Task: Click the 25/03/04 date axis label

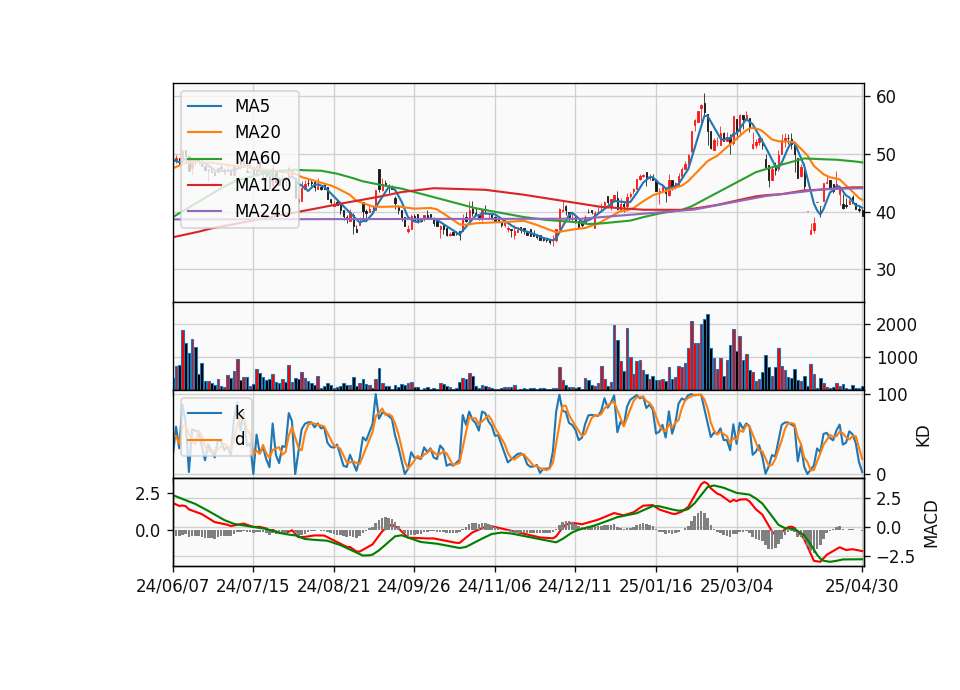Action: [737, 586]
